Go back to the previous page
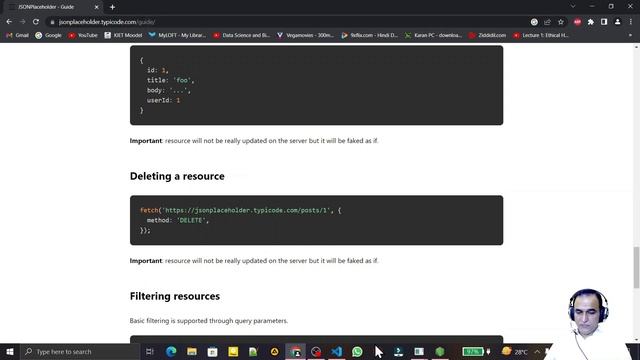This screenshot has height=360, width=640. pos(9,22)
